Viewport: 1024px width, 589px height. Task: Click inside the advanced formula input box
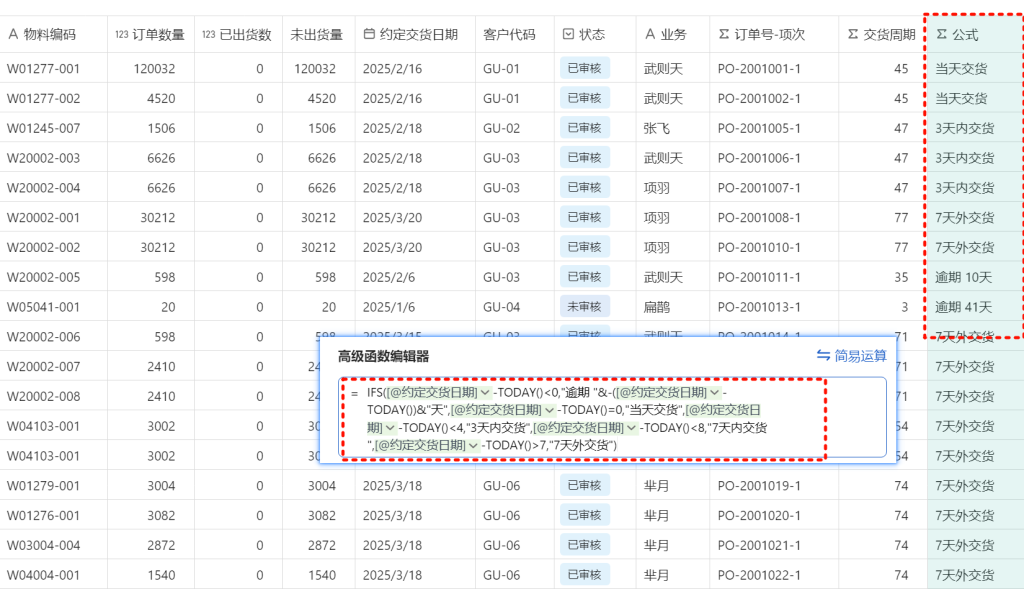(613, 418)
